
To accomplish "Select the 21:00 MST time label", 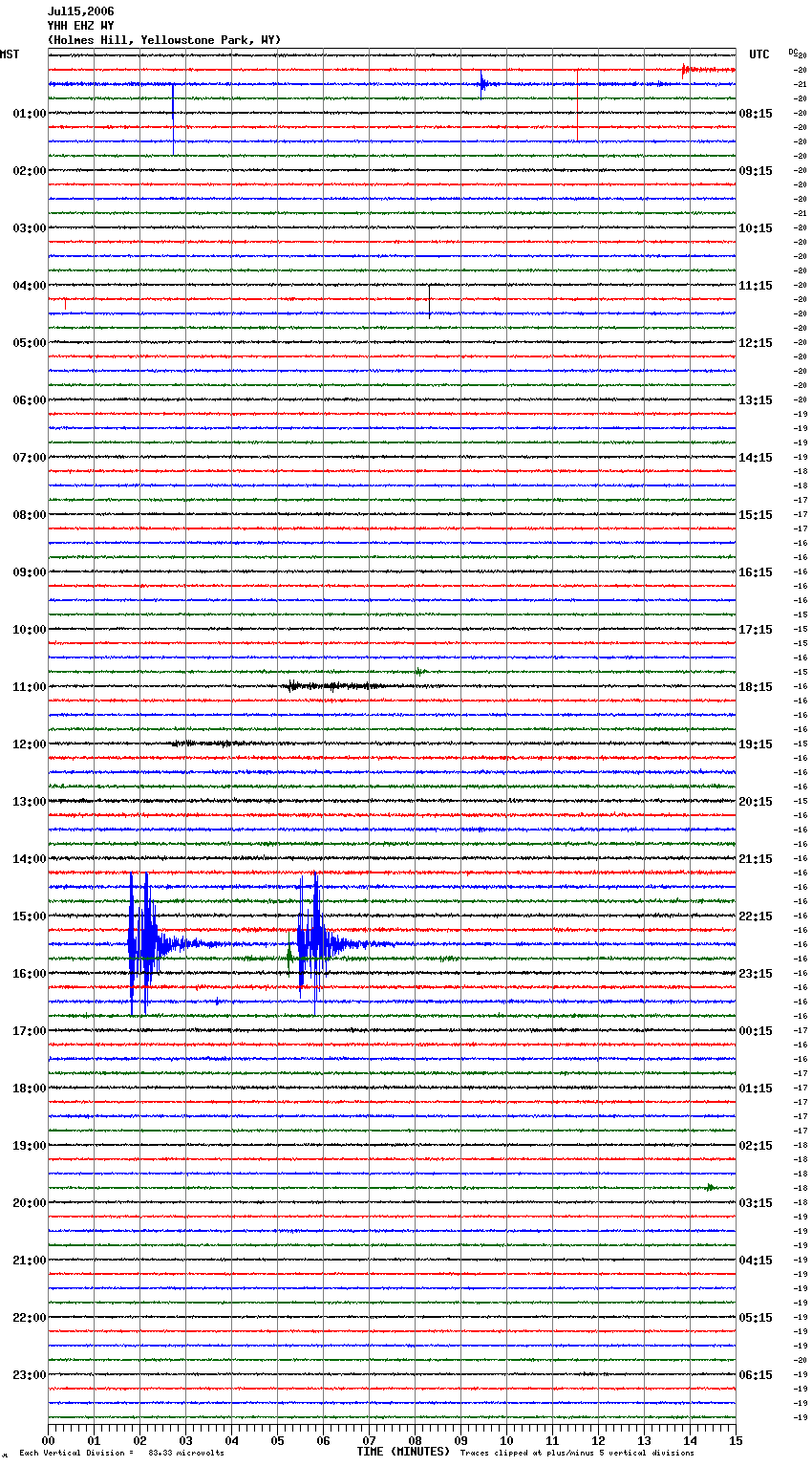I will click(30, 1261).
